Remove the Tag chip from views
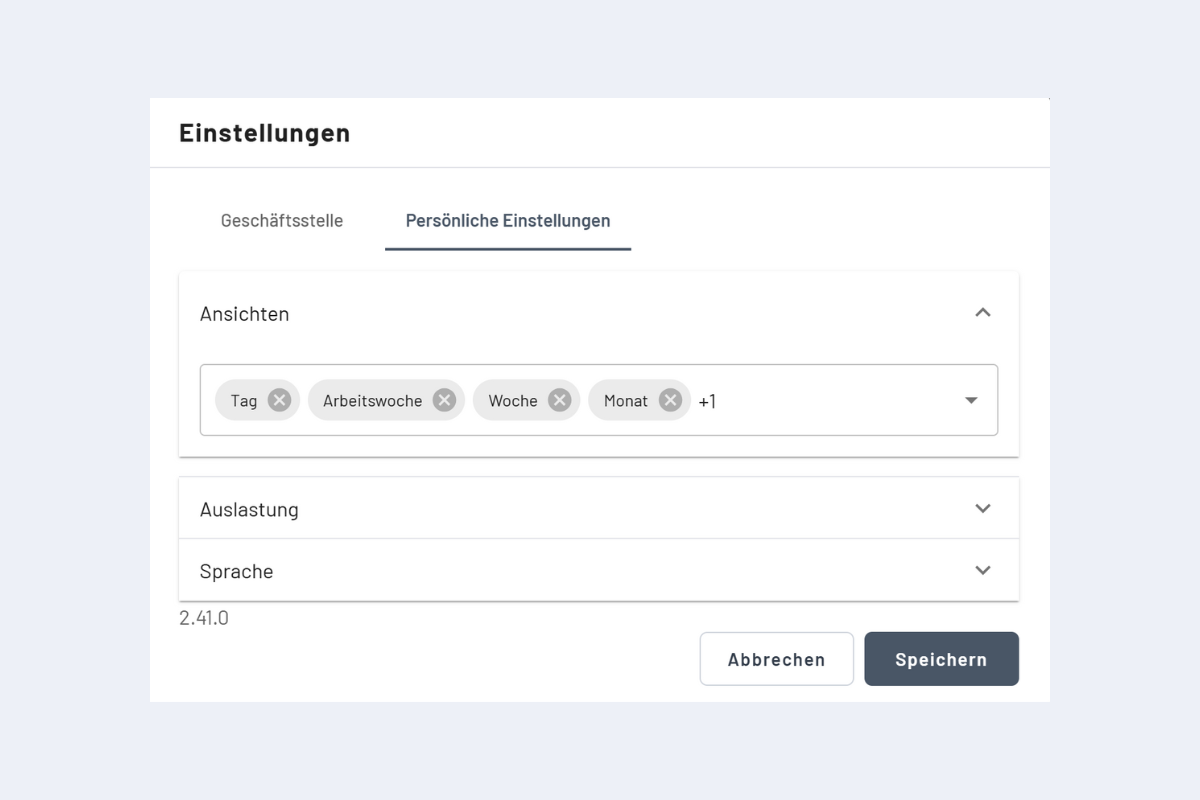The height and width of the screenshot is (800, 1200). [x=279, y=400]
